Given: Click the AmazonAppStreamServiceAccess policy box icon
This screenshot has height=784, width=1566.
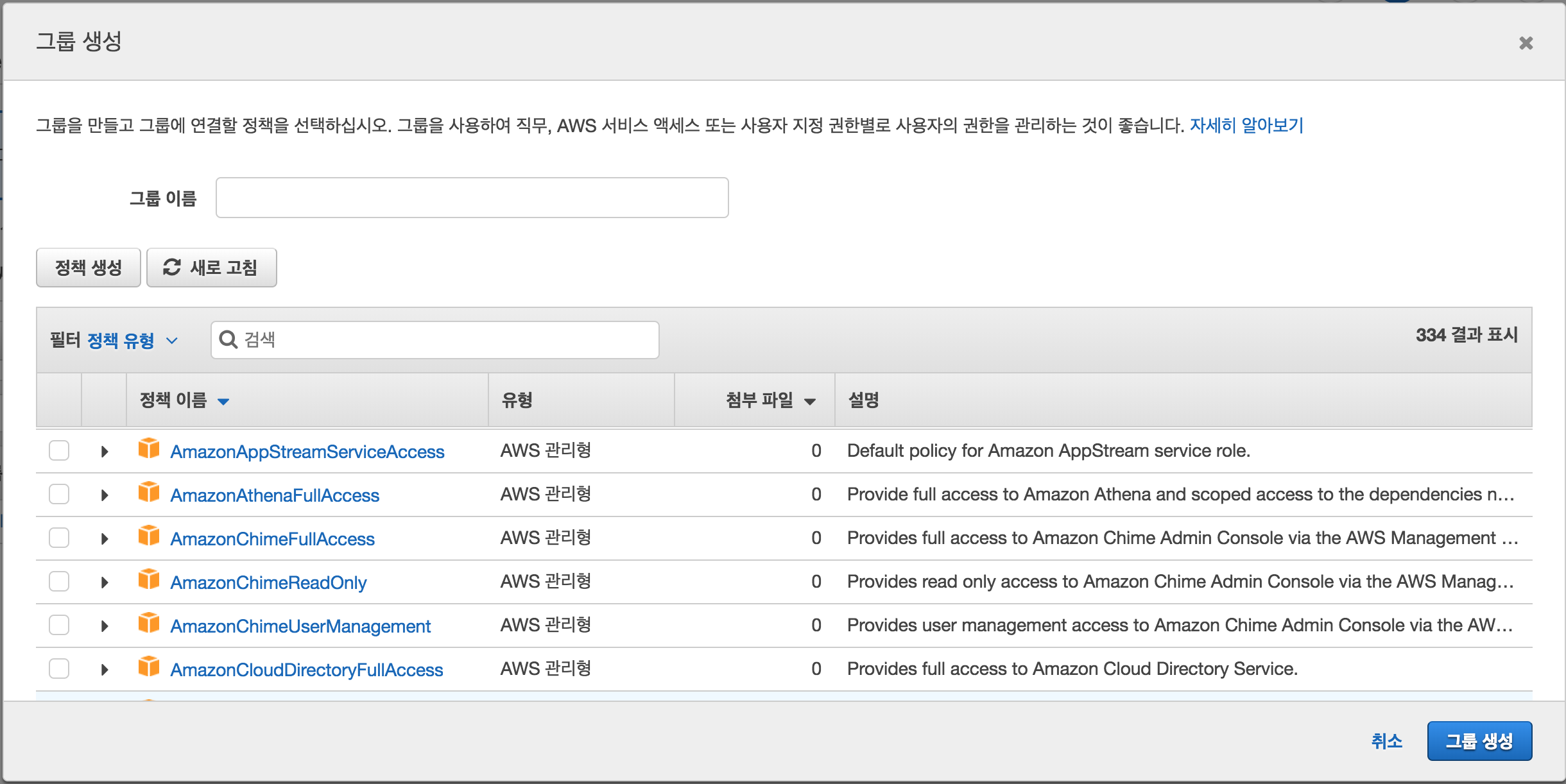Looking at the screenshot, I should tap(149, 448).
